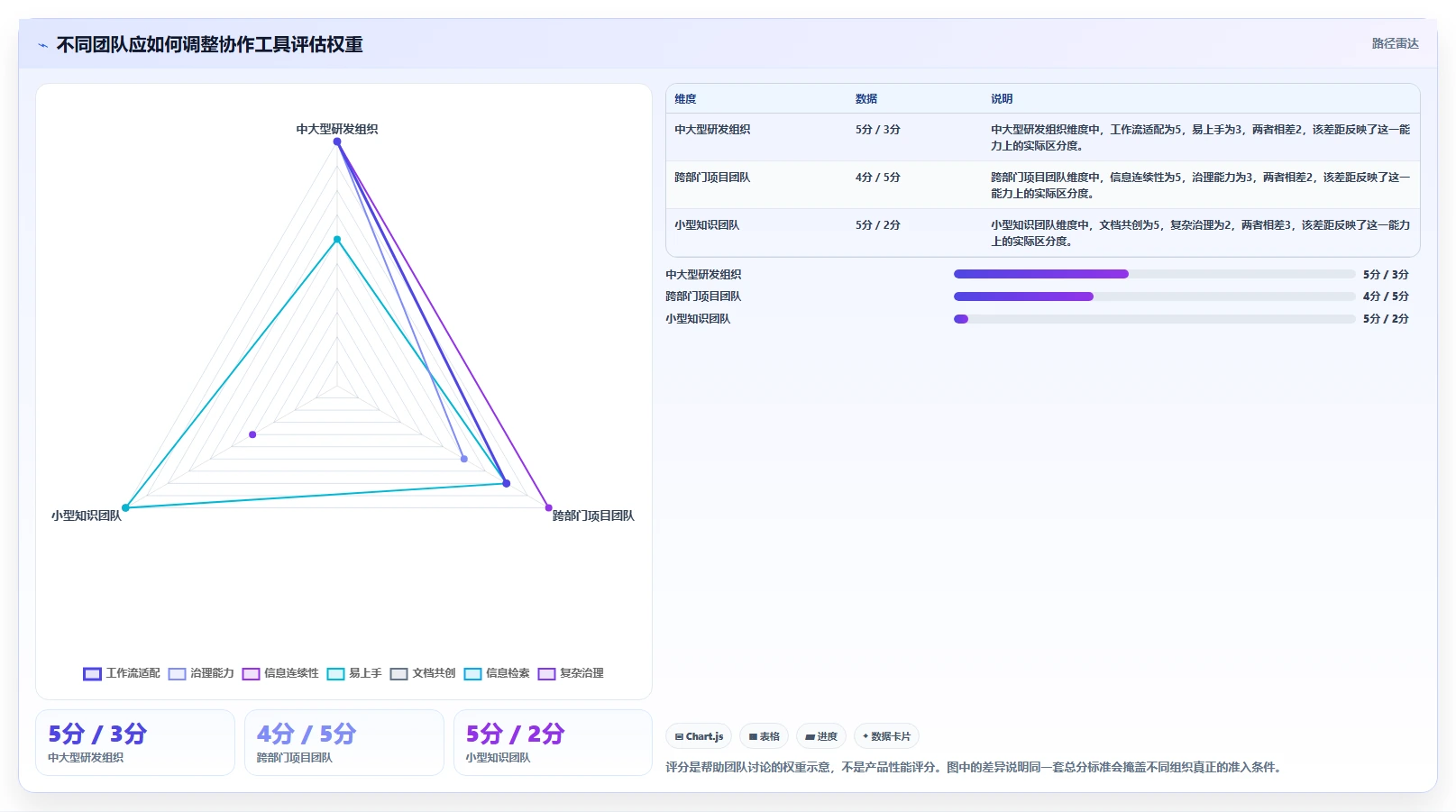Click the 路径雷达 label

(x=1395, y=43)
